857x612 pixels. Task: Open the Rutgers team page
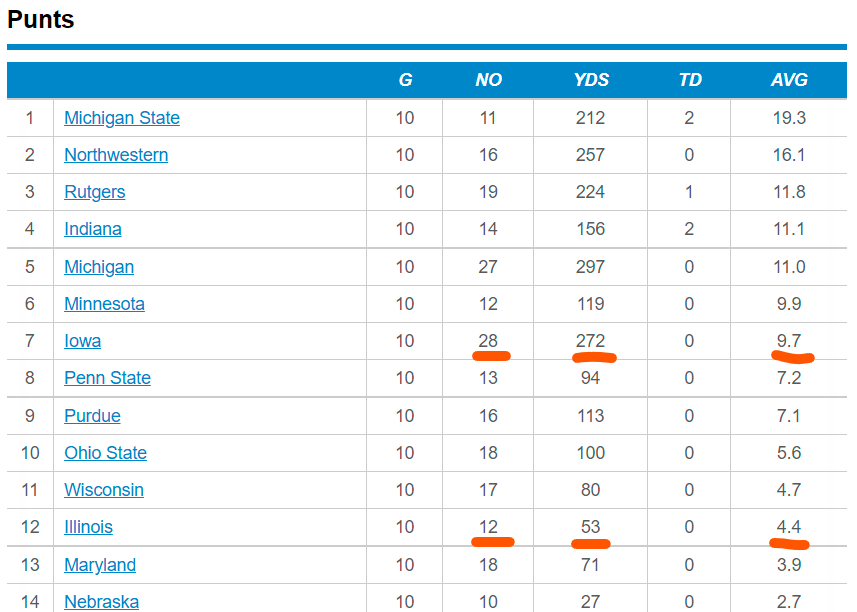(95, 192)
